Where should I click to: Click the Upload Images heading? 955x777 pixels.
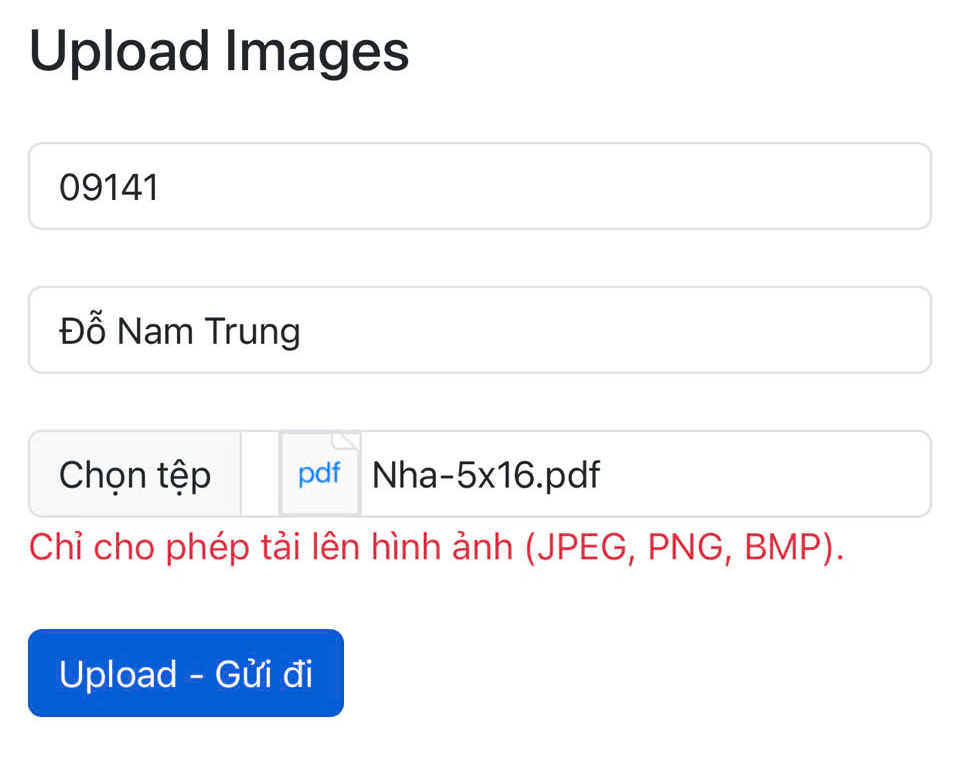(219, 50)
